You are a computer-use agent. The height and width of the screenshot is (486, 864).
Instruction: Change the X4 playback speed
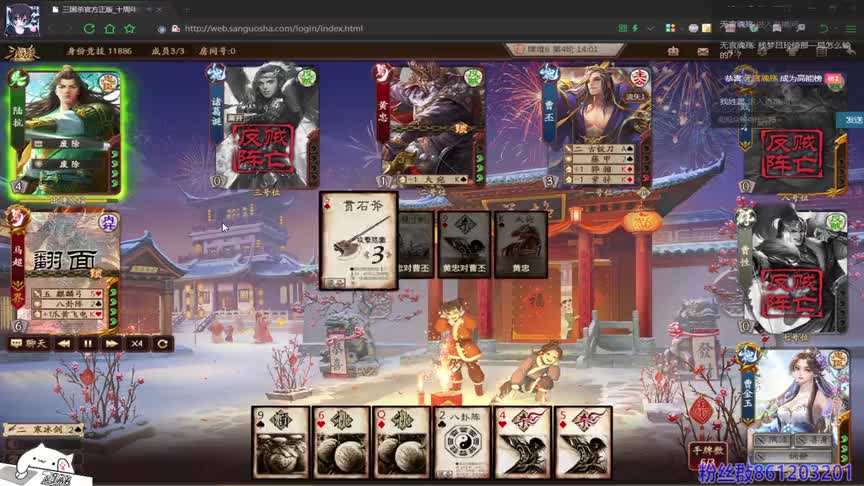(x=136, y=343)
